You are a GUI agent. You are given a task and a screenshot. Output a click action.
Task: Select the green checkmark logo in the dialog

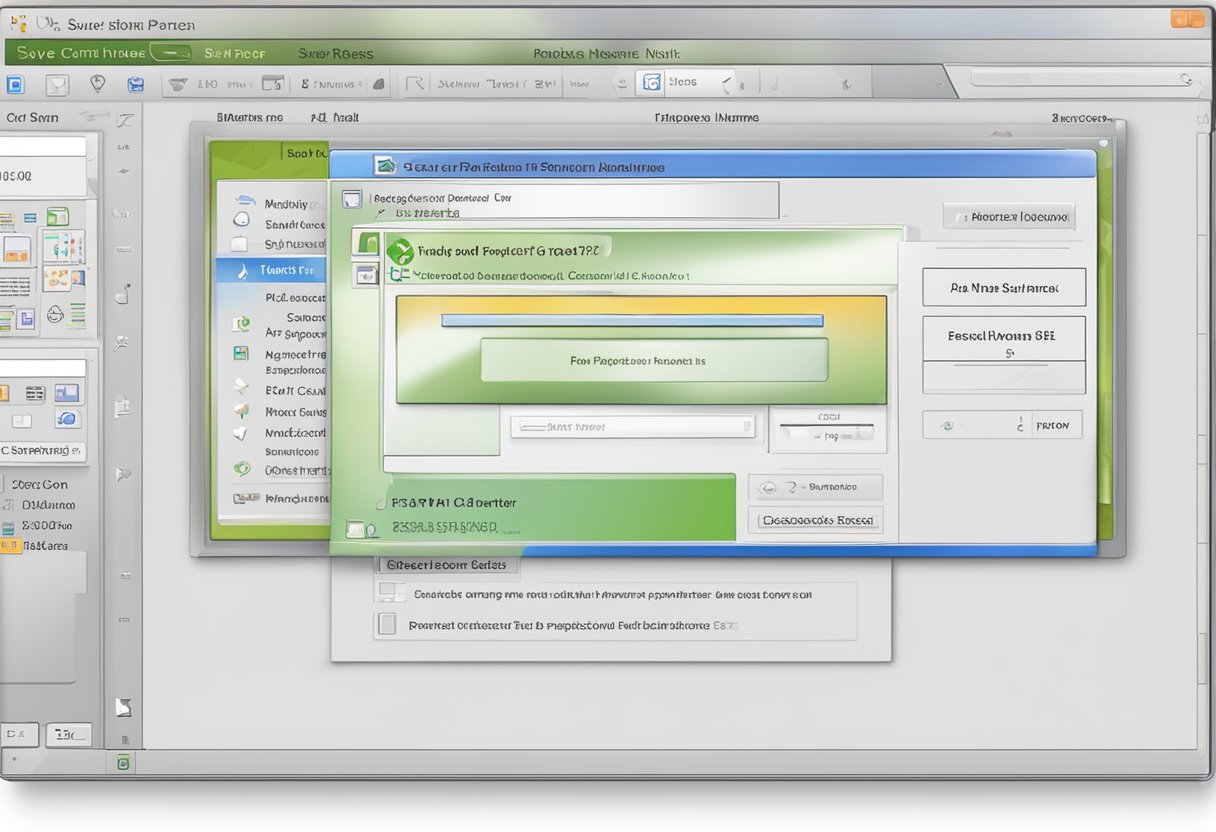click(x=399, y=251)
